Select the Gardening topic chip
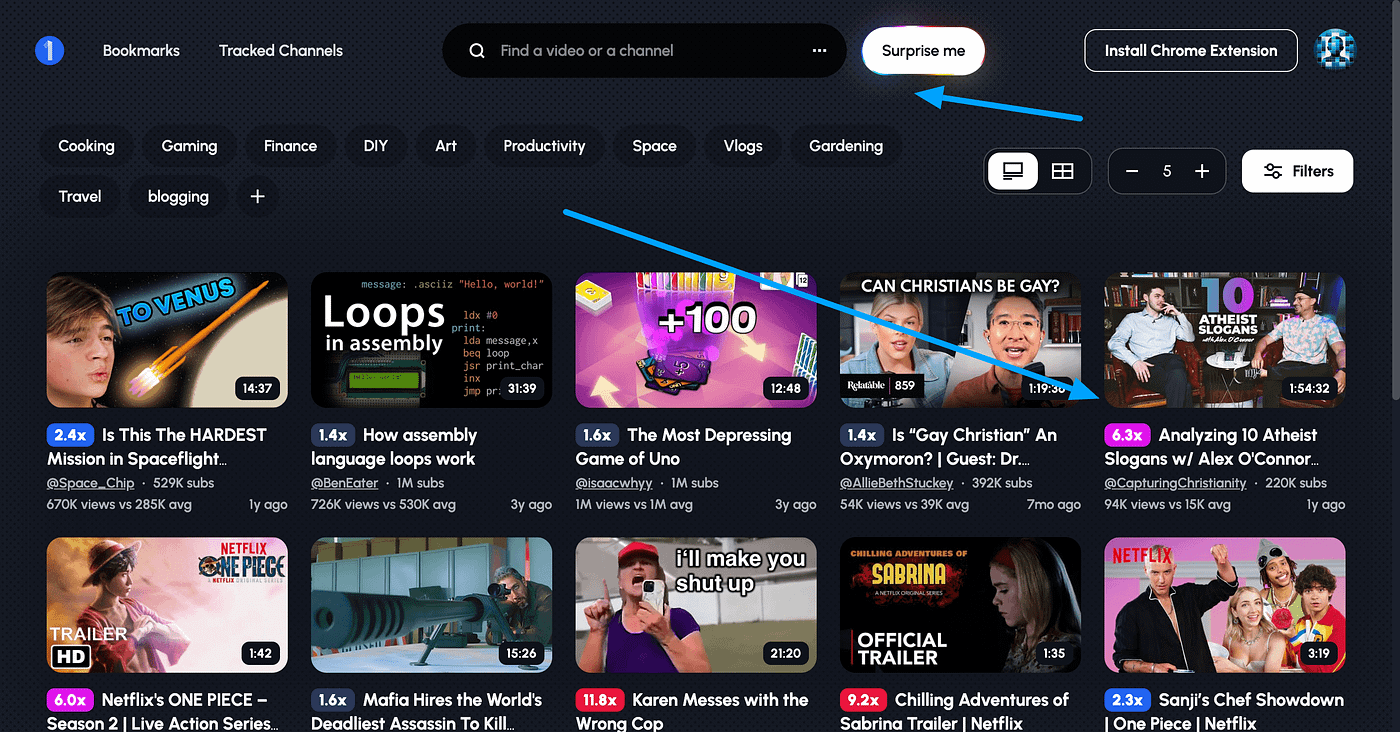Image resolution: width=1400 pixels, height=732 pixels. point(846,146)
